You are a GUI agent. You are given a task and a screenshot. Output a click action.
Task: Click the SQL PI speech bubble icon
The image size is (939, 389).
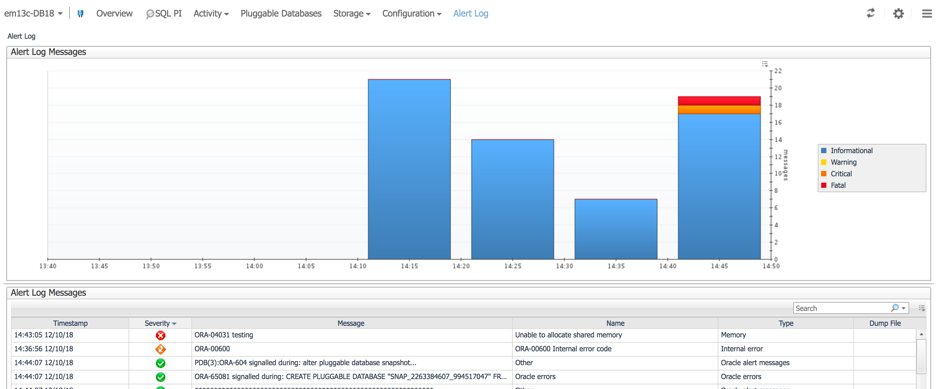pos(150,14)
